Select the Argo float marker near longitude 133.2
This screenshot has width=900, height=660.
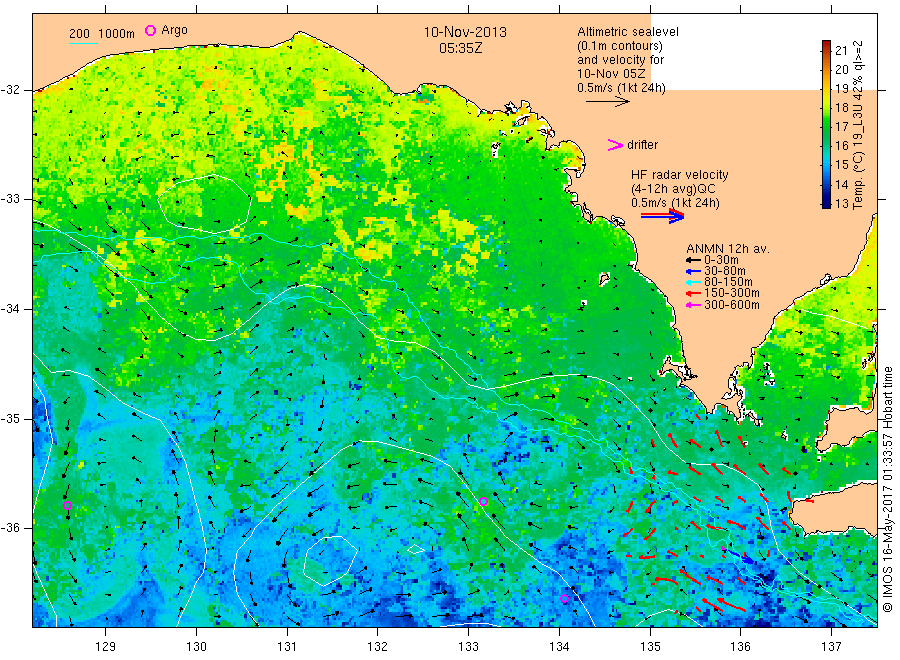pyautogui.click(x=483, y=502)
